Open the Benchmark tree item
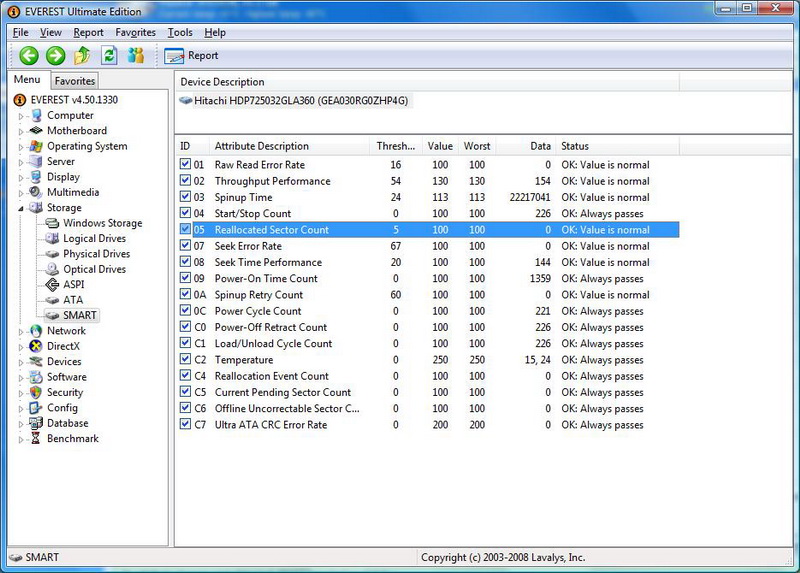Screen dimensions: 800x573 coord(72,439)
